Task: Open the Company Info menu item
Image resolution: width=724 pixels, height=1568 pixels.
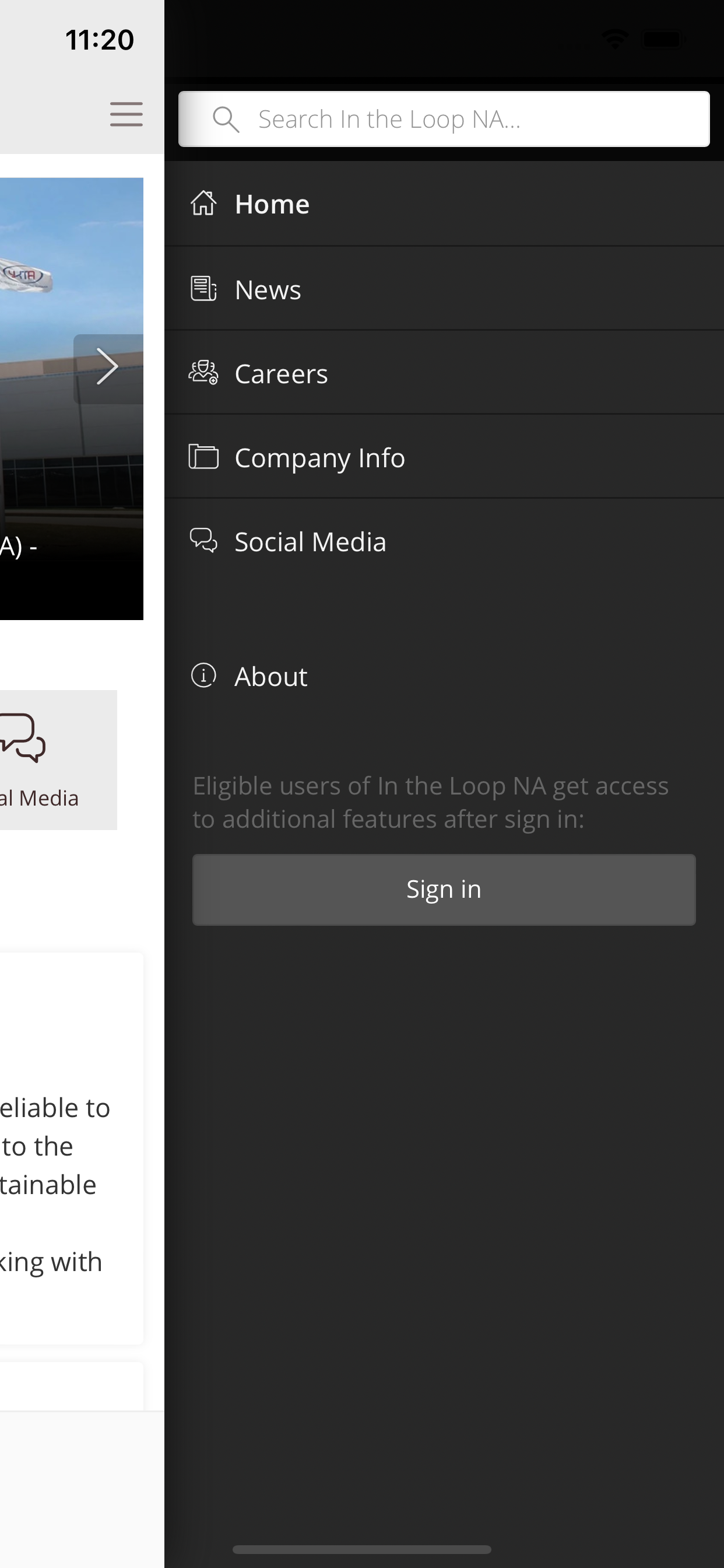Action: [444, 457]
